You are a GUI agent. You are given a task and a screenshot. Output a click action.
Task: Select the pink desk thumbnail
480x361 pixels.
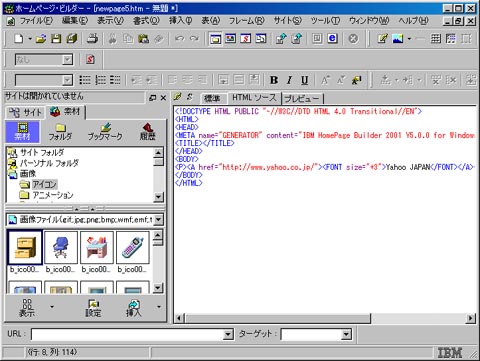coord(97,248)
